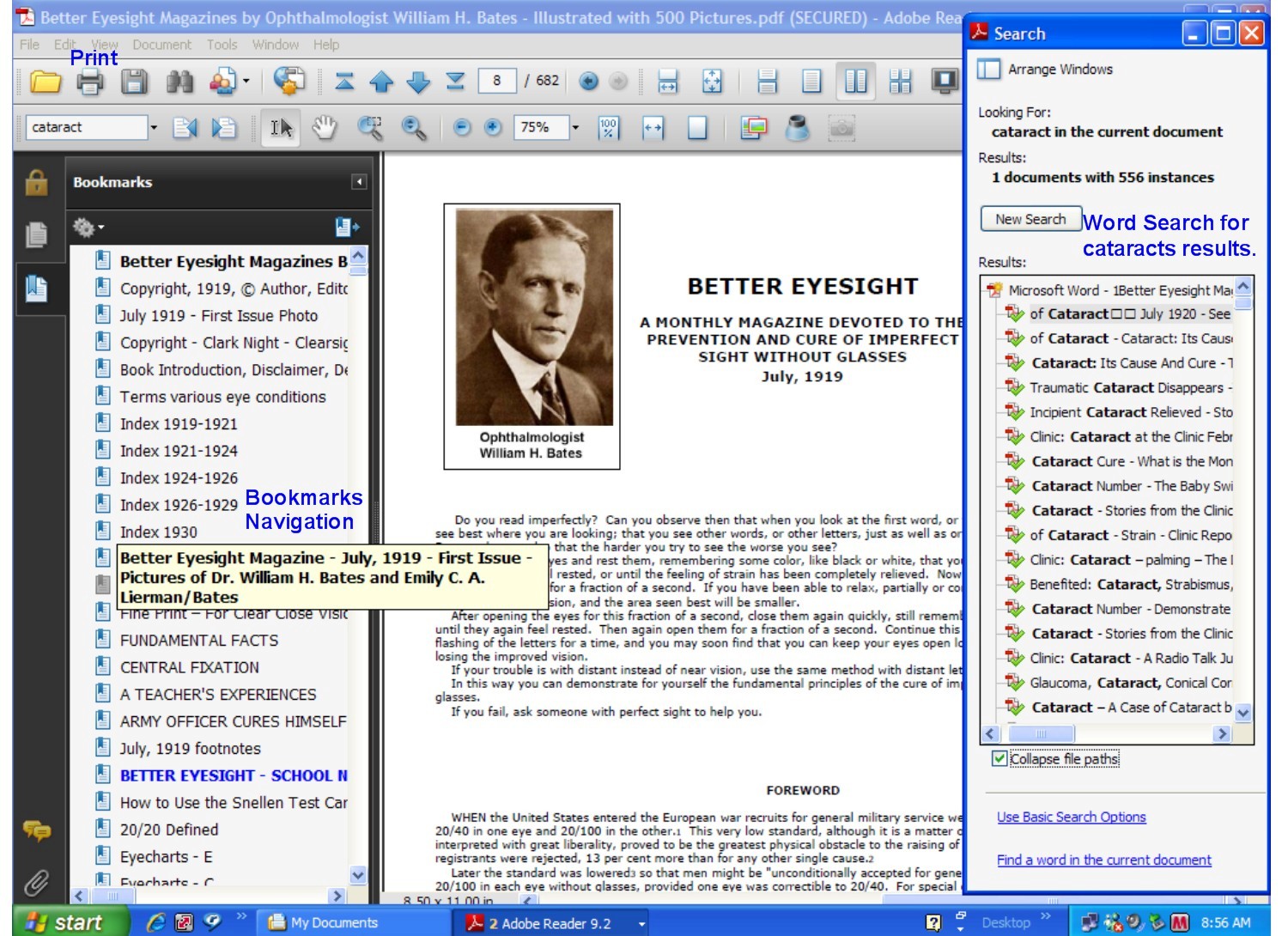Click the Zoom Out minus button
Image resolution: width=1288 pixels, height=936 pixels.
pyautogui.click(x=462, y=128)
